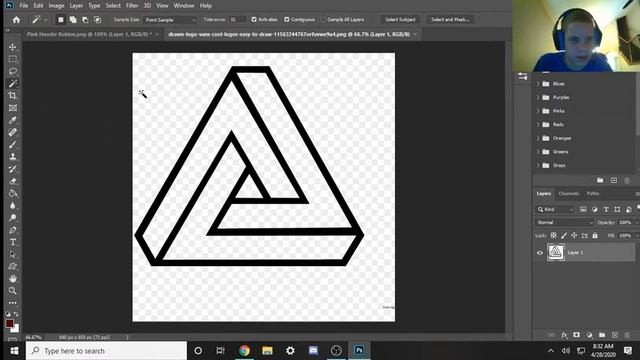Create new adjustment layer icon
The height and width of the screenshot is (360, 640).
coord(589,335)
